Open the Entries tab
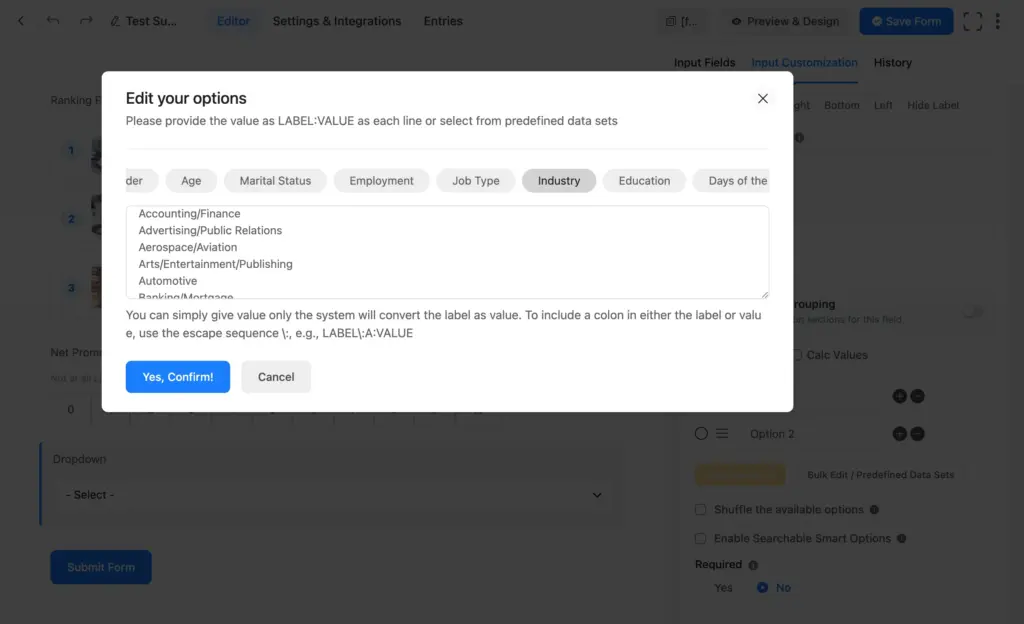Screen dimensions: 1024x624 tap(443, 21)
